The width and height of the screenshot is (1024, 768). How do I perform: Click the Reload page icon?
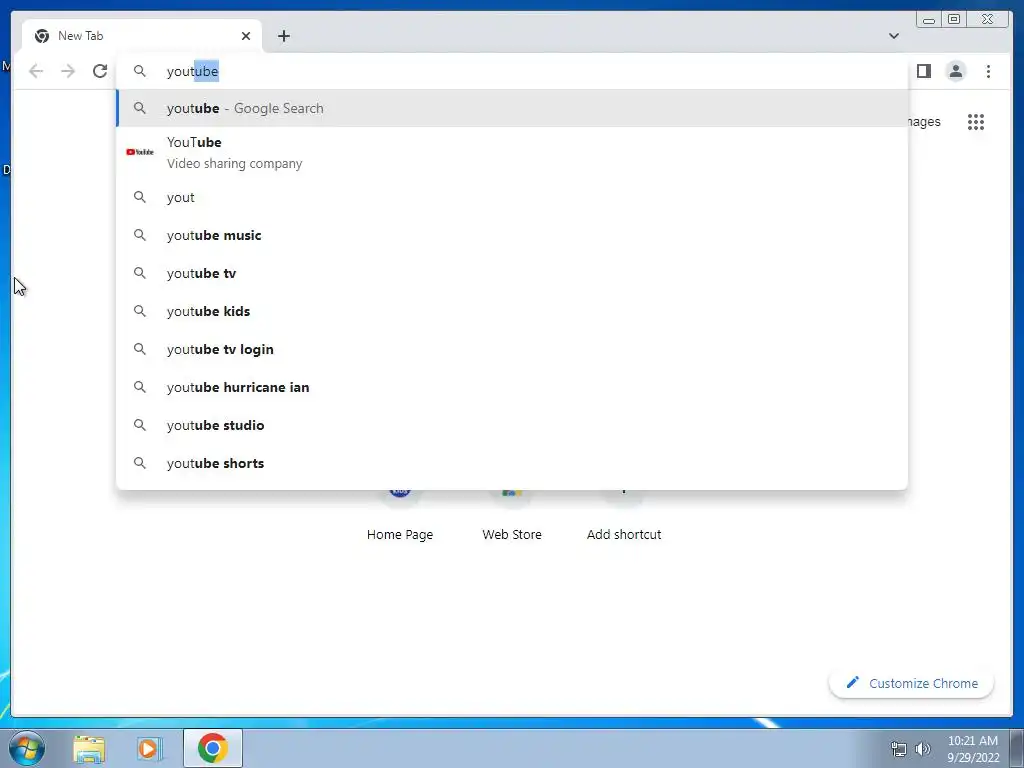tap(100, 71)
